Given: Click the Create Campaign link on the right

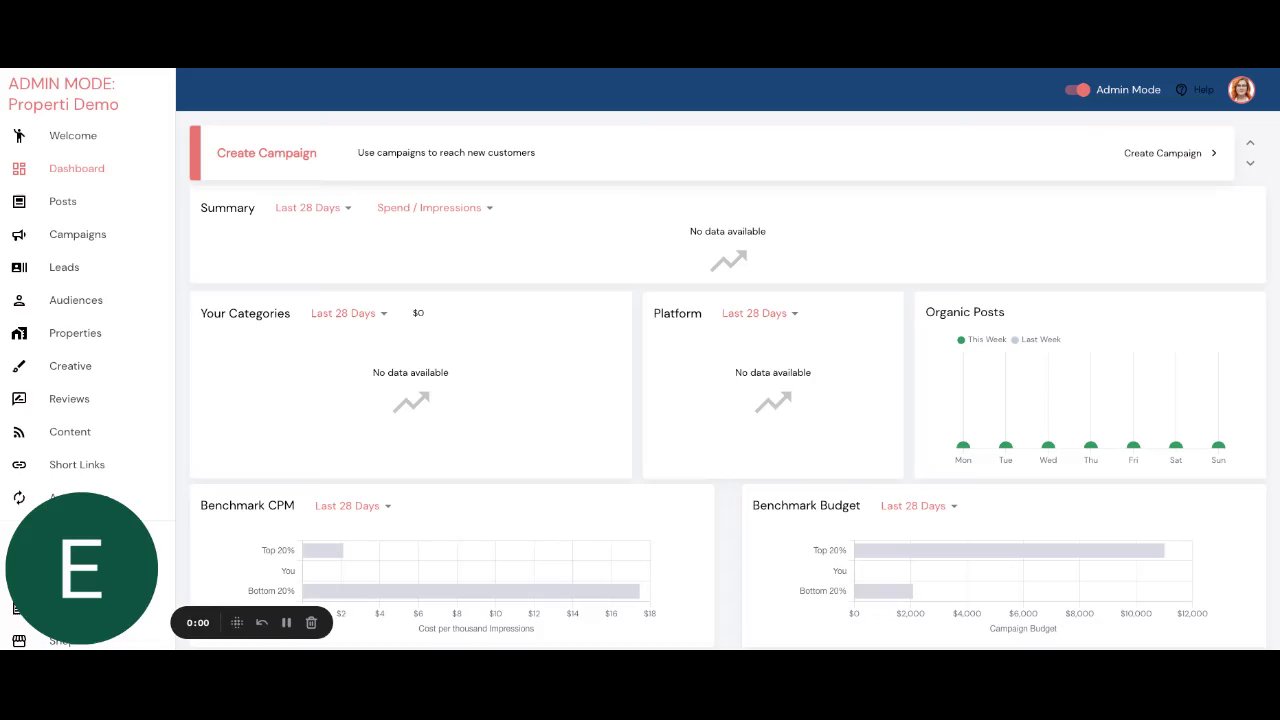Looking at the screenshot, I should [x=1170, y=154].
